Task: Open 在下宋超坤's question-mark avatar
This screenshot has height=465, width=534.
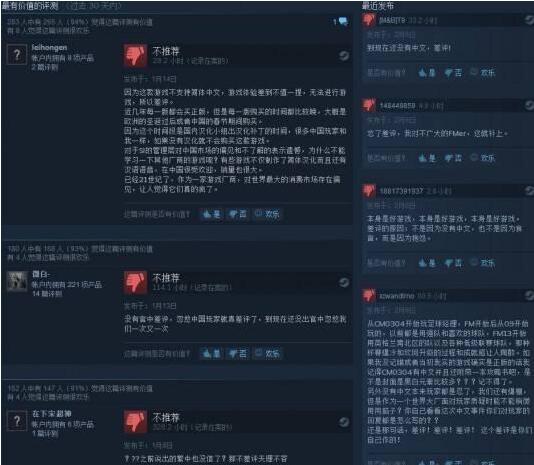Action: tap(17, 421)
